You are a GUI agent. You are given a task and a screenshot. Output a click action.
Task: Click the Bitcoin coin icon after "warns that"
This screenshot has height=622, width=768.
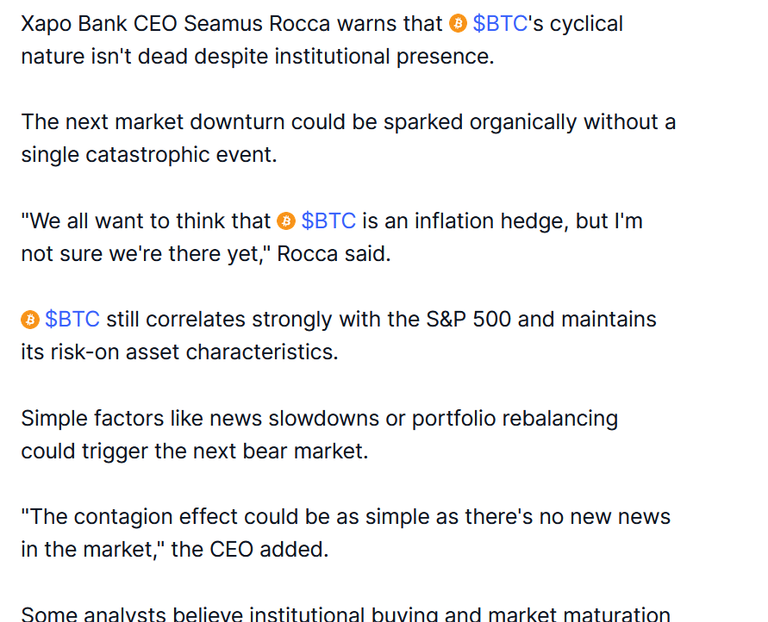point(458,24)
